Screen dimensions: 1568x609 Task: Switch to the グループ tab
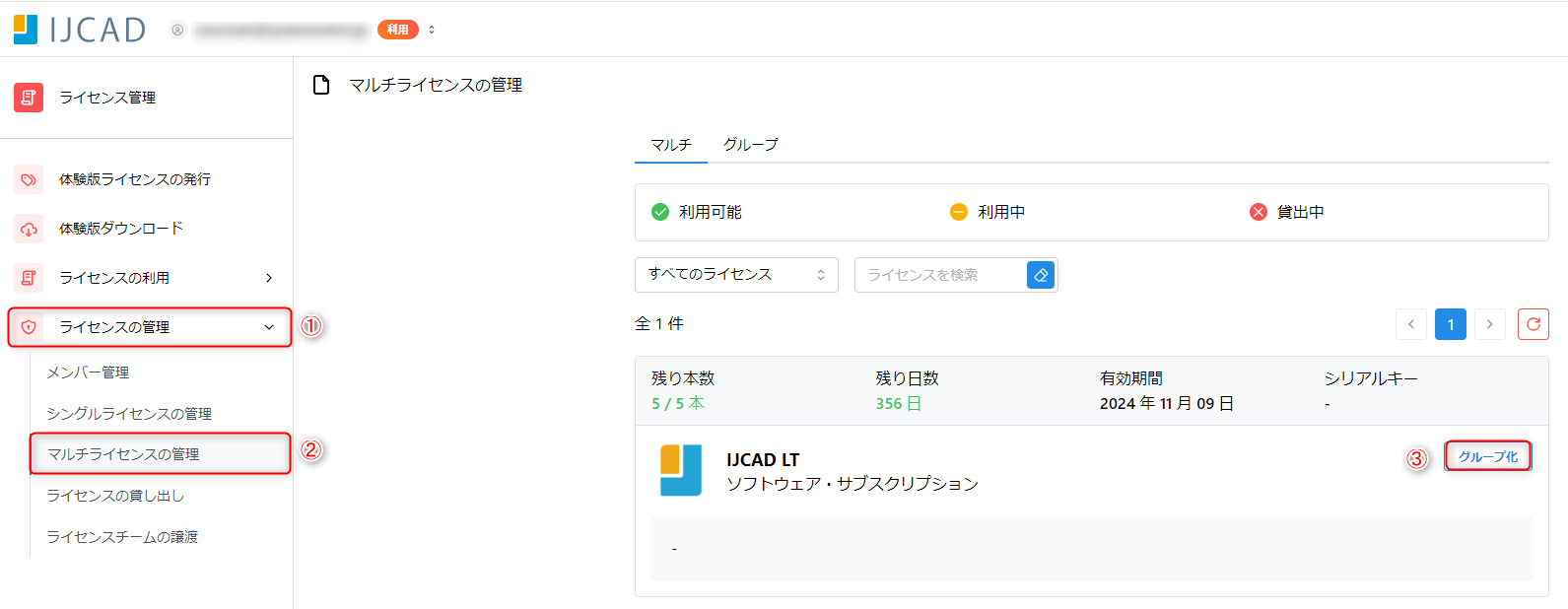click(751, 145)
